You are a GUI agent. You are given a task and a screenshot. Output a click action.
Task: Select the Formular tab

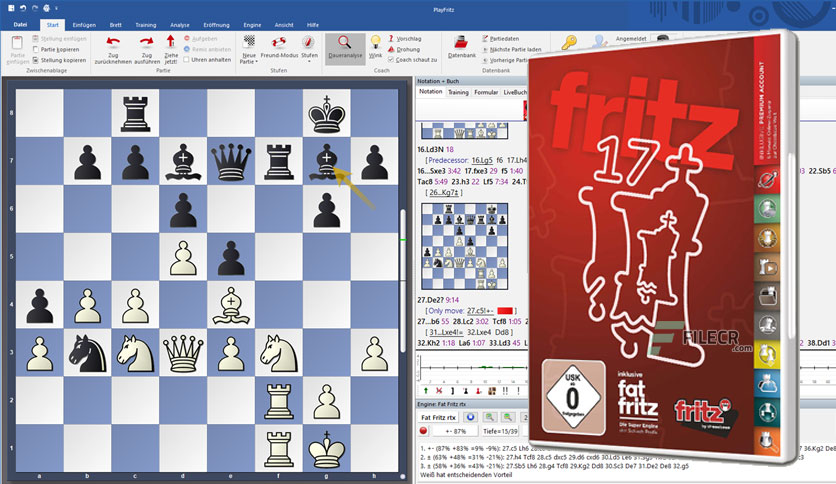click(486, 92)
